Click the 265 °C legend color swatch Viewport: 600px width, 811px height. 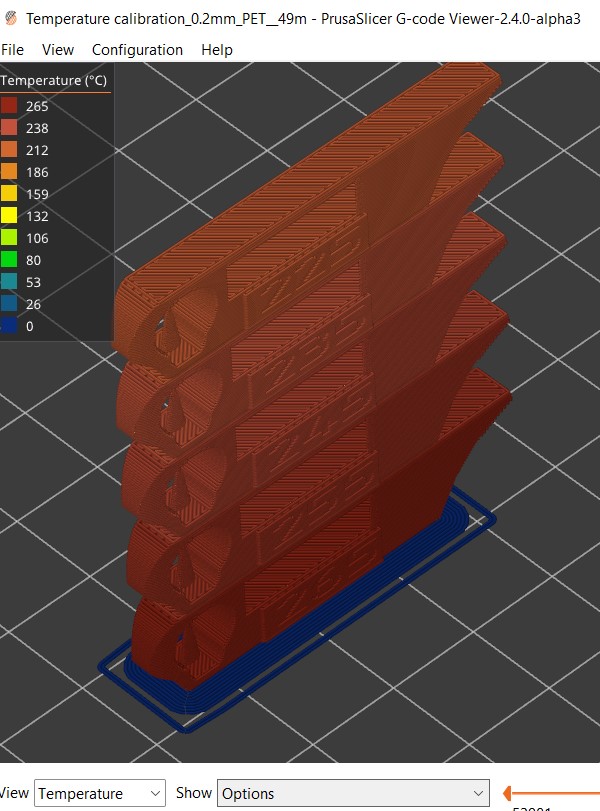(9, 106)
